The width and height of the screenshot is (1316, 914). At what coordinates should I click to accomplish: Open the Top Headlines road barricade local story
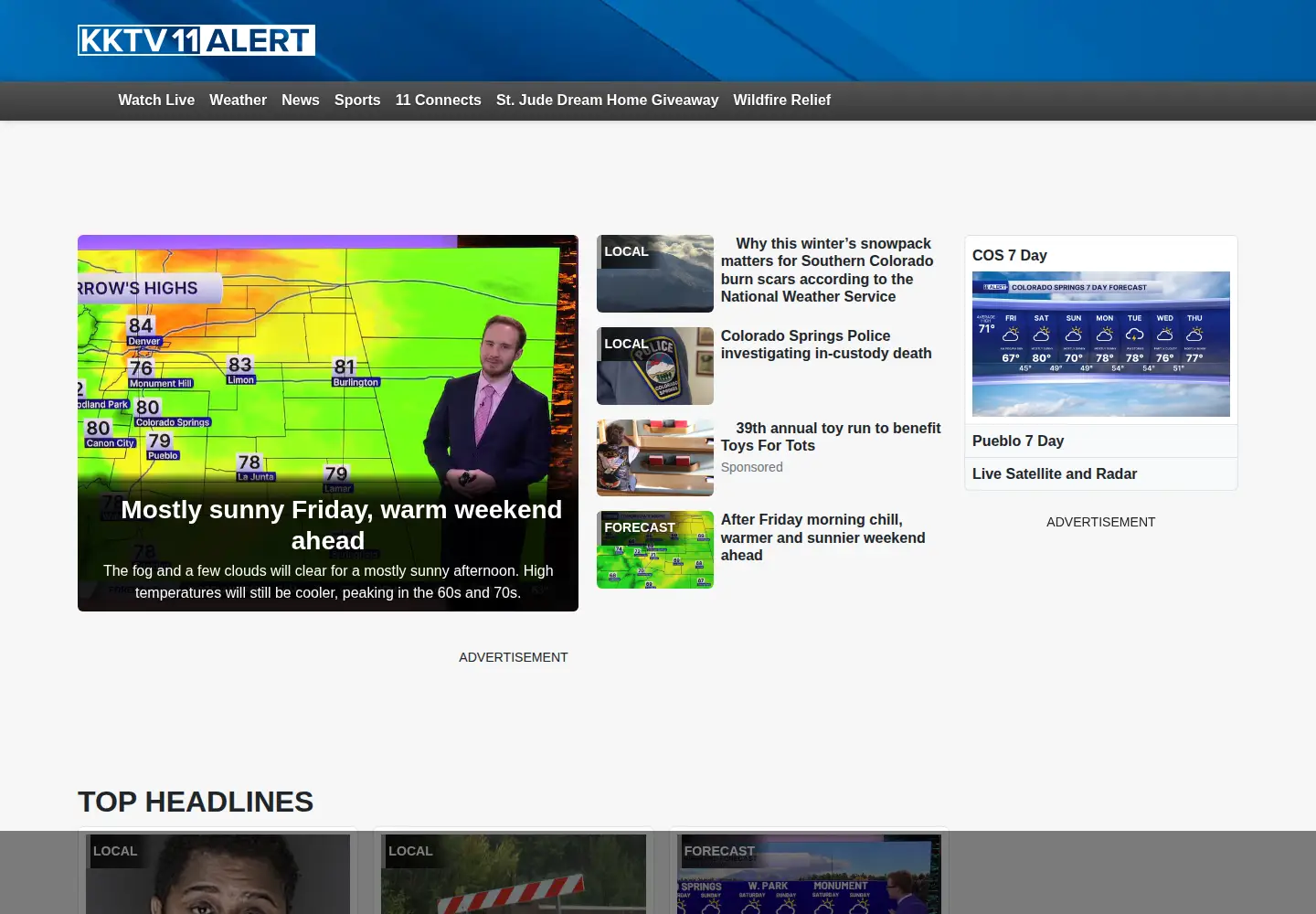514,874
